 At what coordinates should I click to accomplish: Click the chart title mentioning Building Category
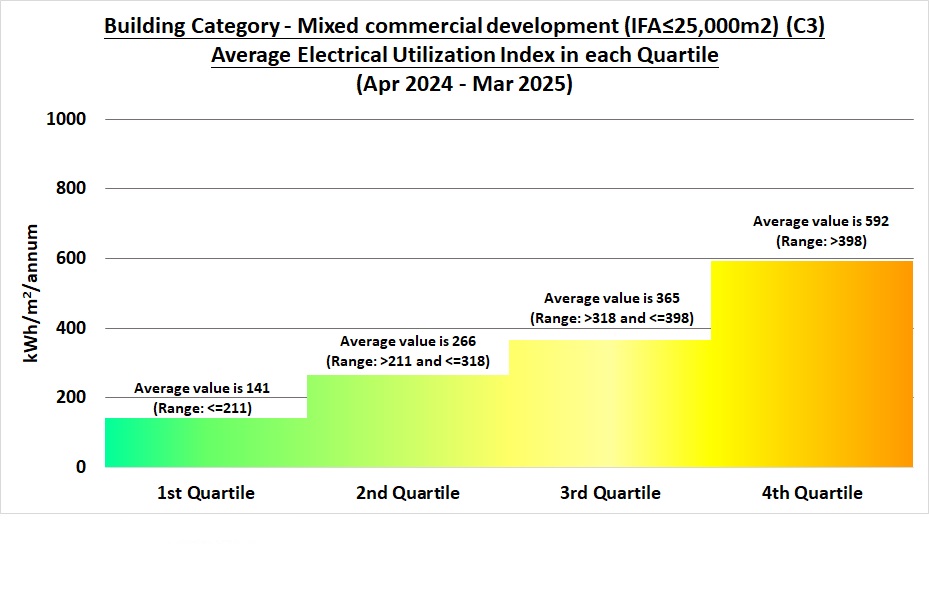(x=464, y=25)
